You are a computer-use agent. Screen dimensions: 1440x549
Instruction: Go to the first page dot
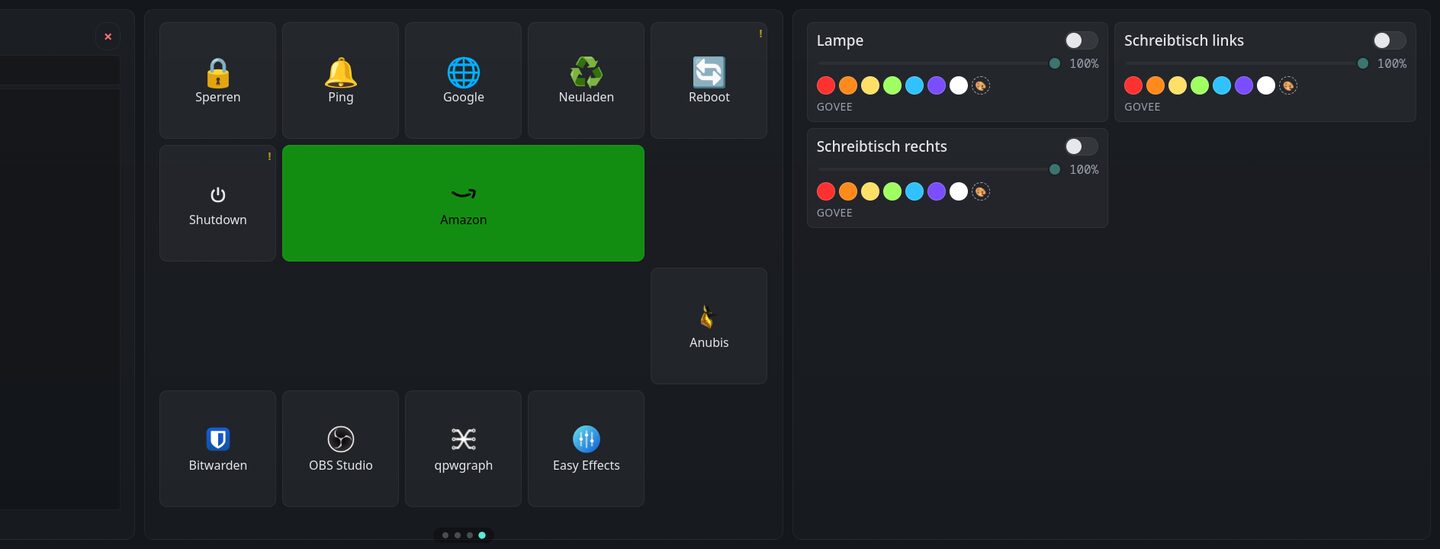coord(445,535)
